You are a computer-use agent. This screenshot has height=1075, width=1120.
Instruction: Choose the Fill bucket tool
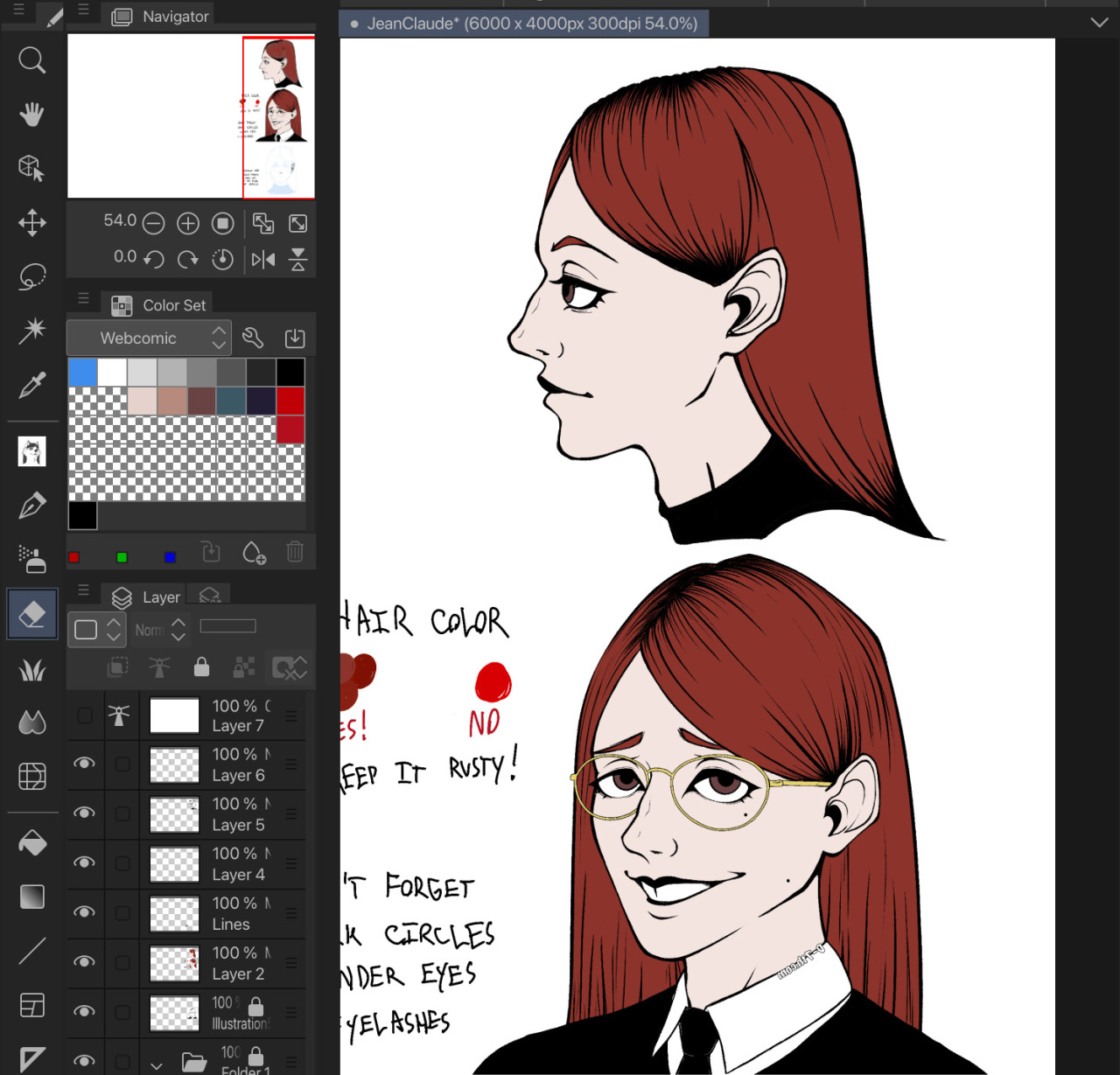(x=32, y=843)
